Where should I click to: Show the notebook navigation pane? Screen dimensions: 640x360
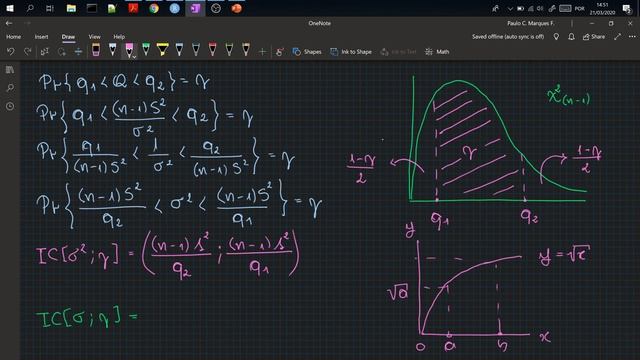pos(10,70)
